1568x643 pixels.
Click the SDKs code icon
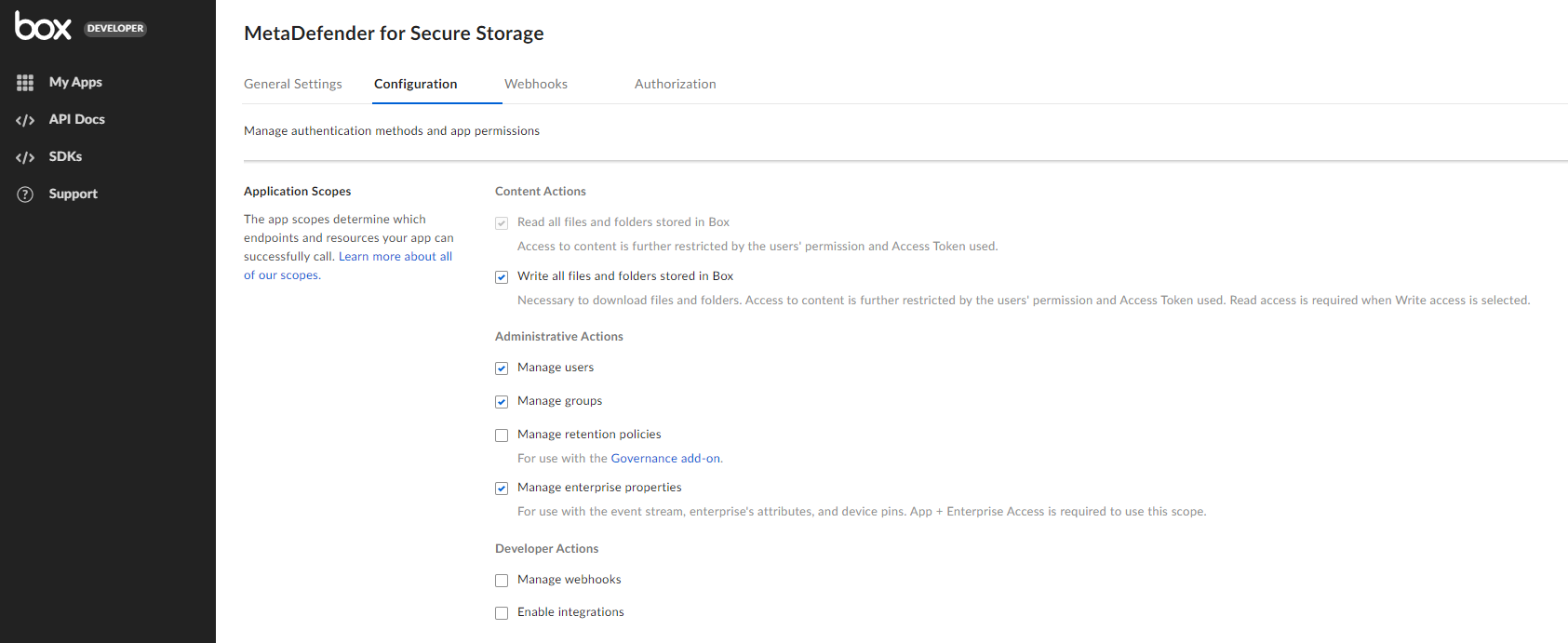[25, 157]
